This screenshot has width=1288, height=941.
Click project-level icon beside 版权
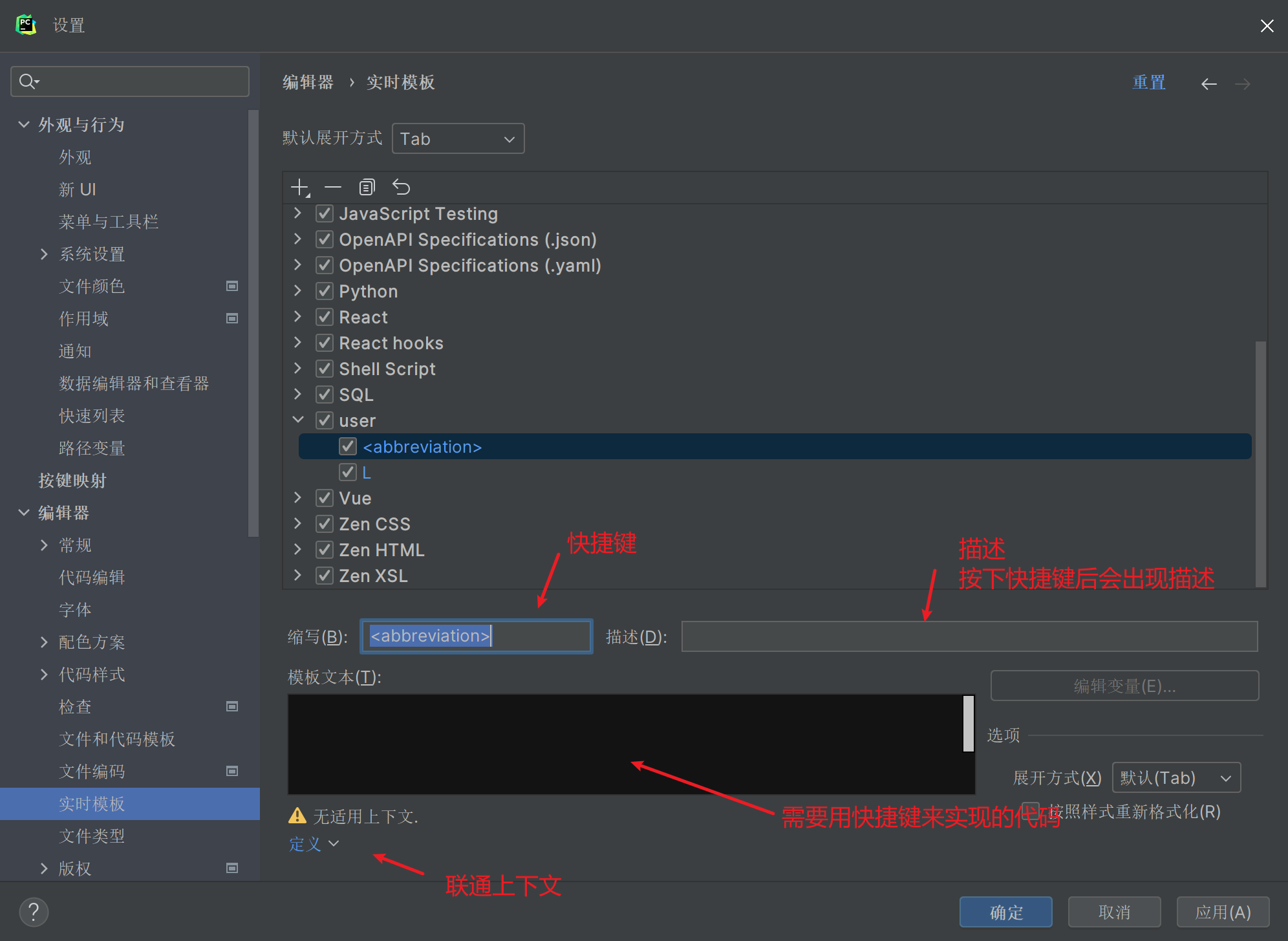tap(232, 868)
